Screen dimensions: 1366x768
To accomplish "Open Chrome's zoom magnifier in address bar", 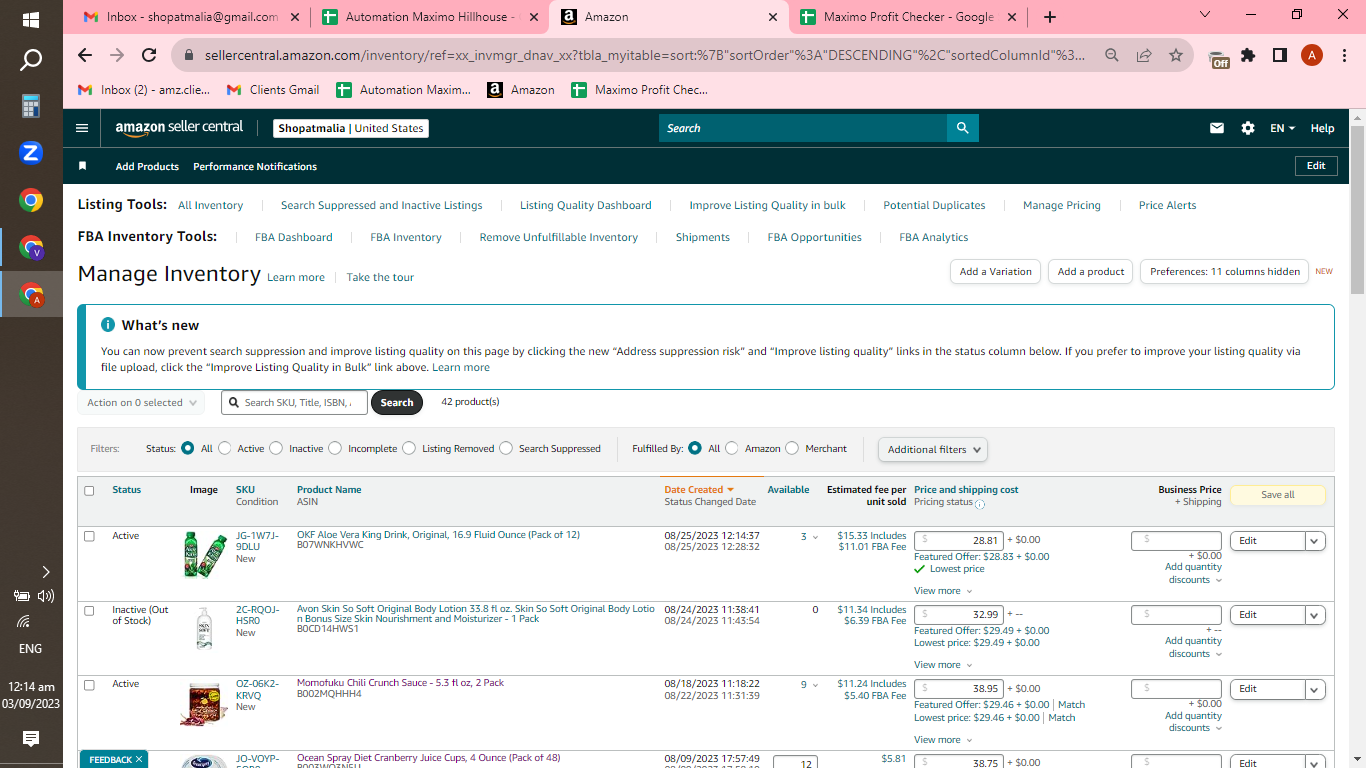I will tap(1112, 55).
